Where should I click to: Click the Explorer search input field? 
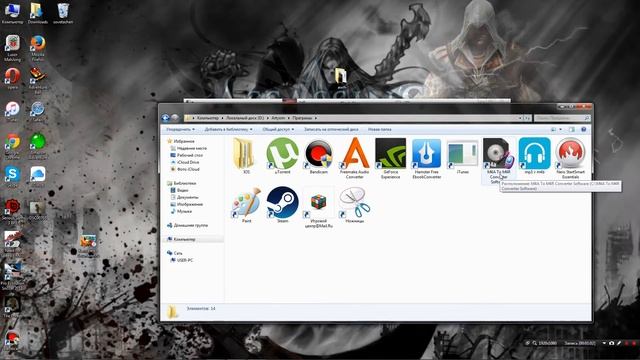(x=562, y=118)
